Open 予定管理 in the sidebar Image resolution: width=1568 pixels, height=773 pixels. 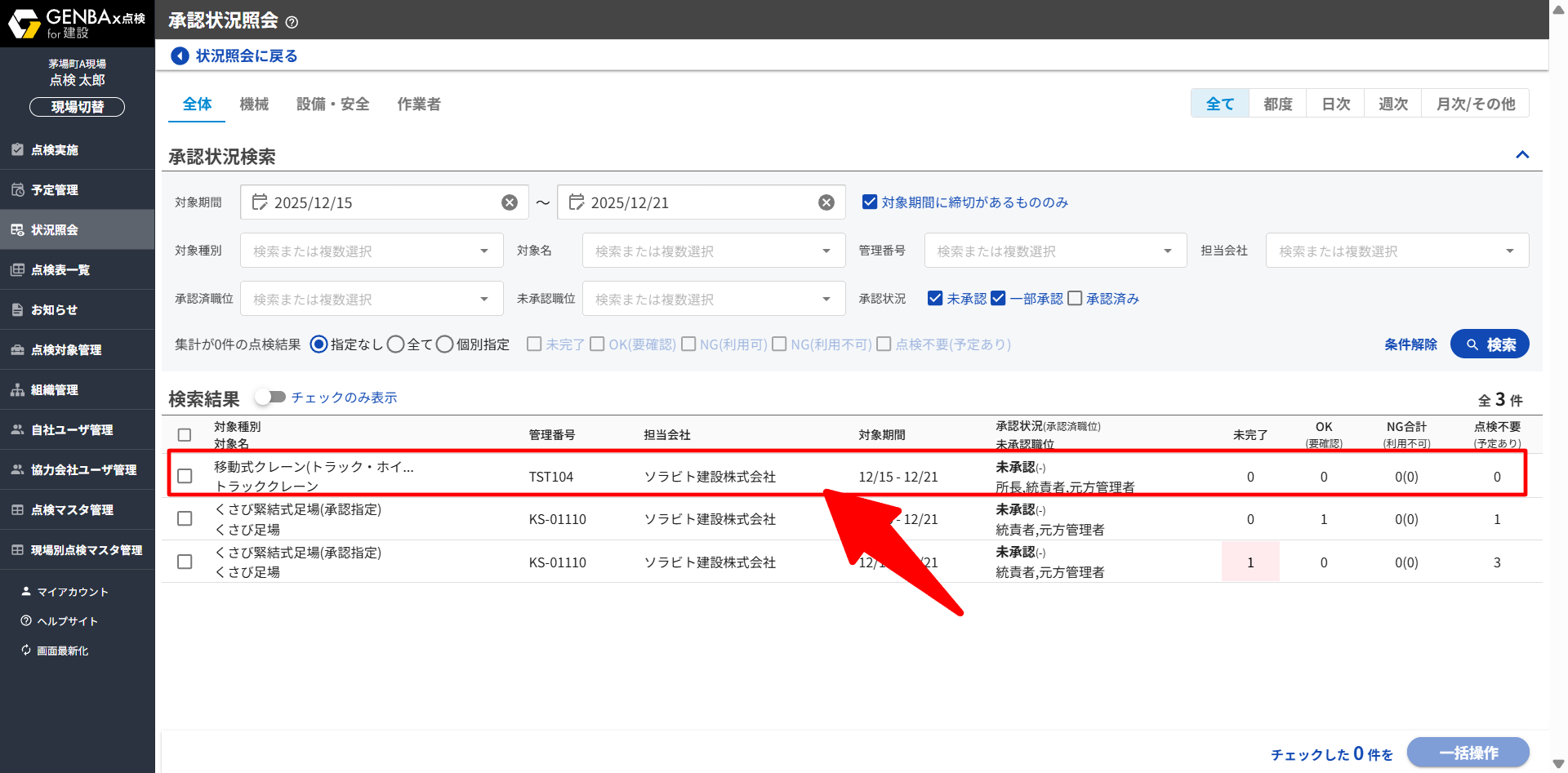[x=55, y=190]
